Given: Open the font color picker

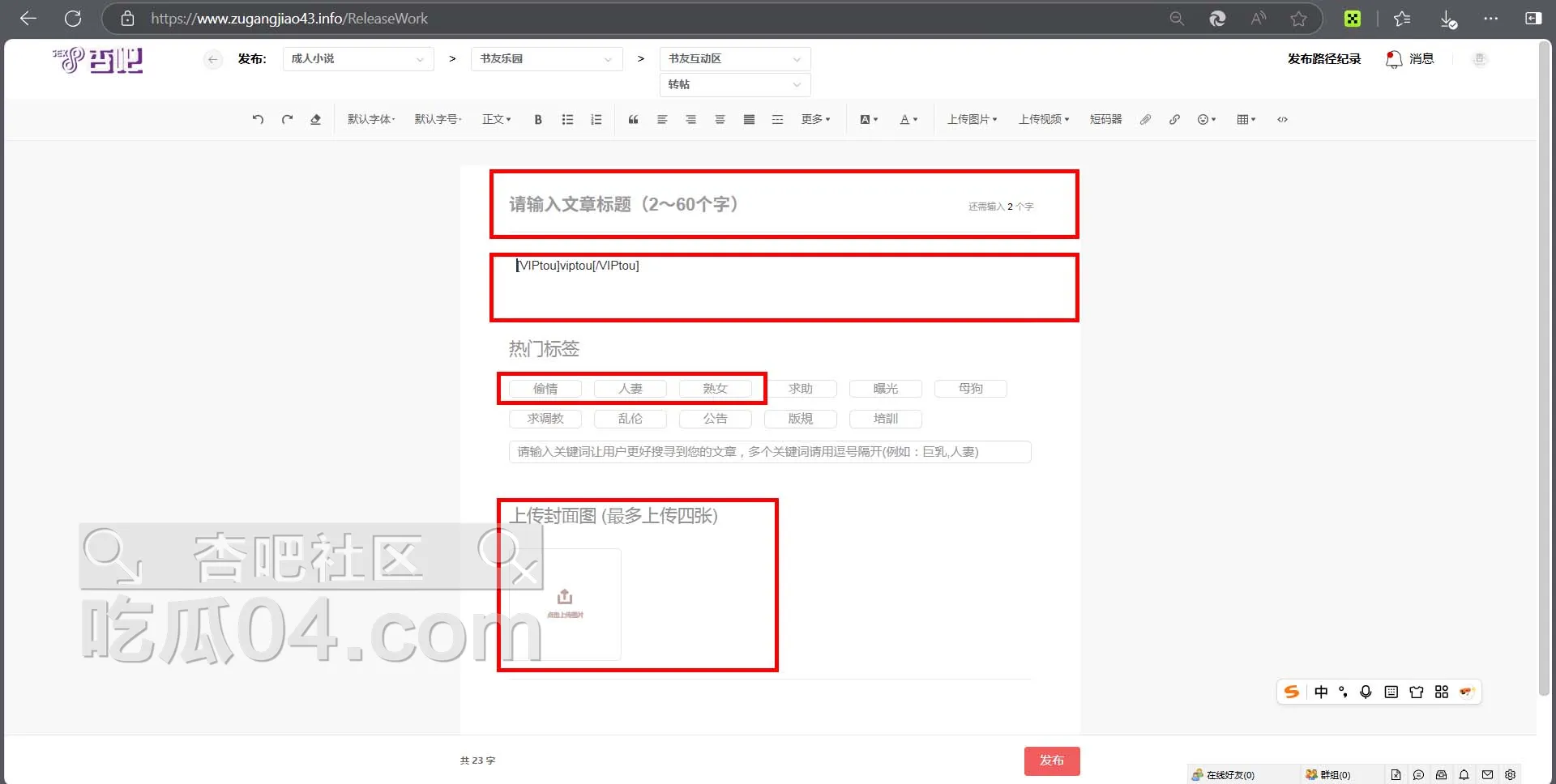Looking at the screenshot, I should click(908, 119).
